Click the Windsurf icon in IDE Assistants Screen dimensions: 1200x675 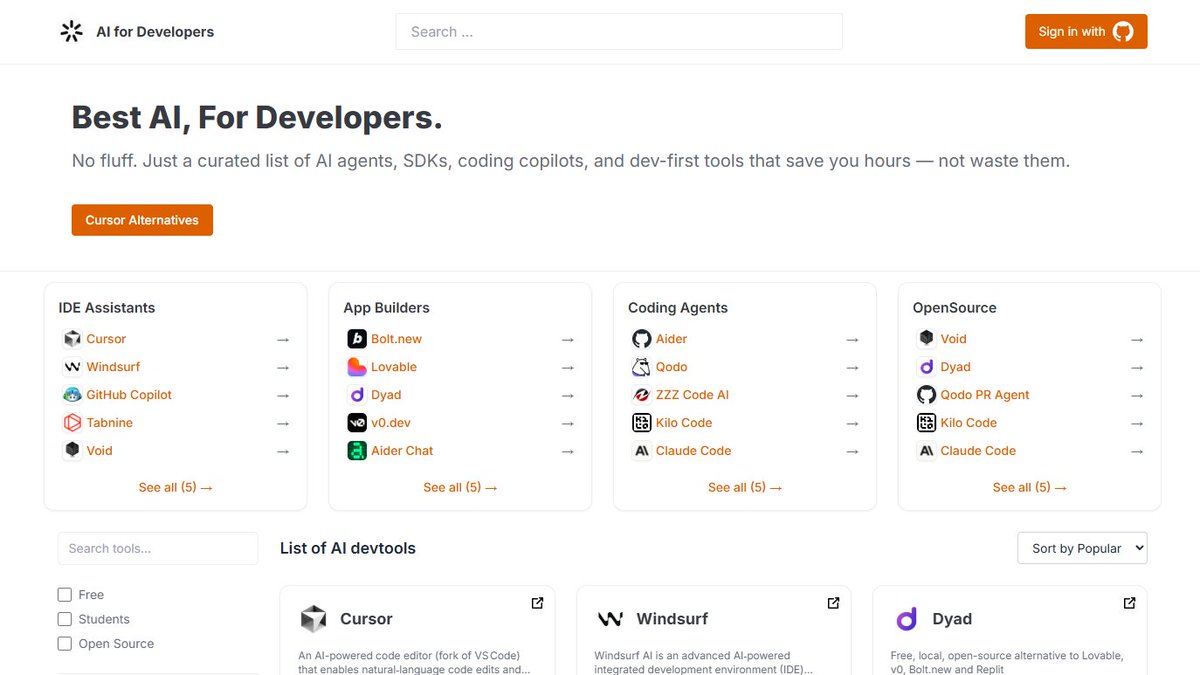pyautogui.click(x=72, y=367)
